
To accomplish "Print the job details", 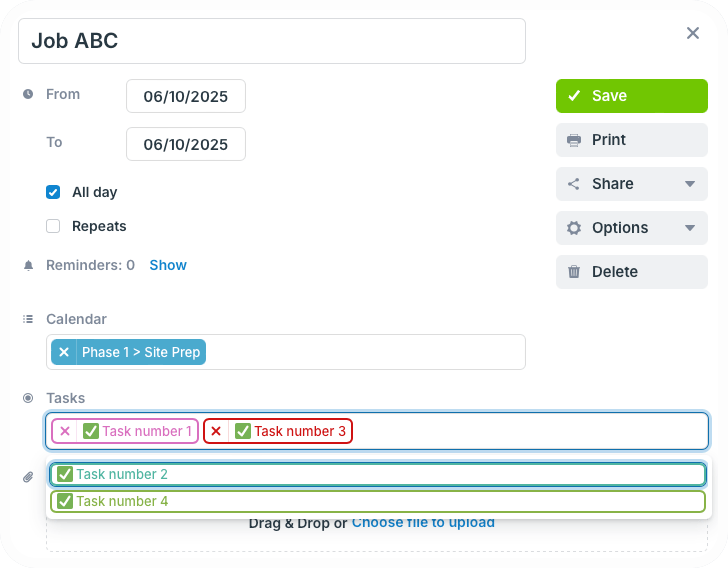I will tap(631, 140).
